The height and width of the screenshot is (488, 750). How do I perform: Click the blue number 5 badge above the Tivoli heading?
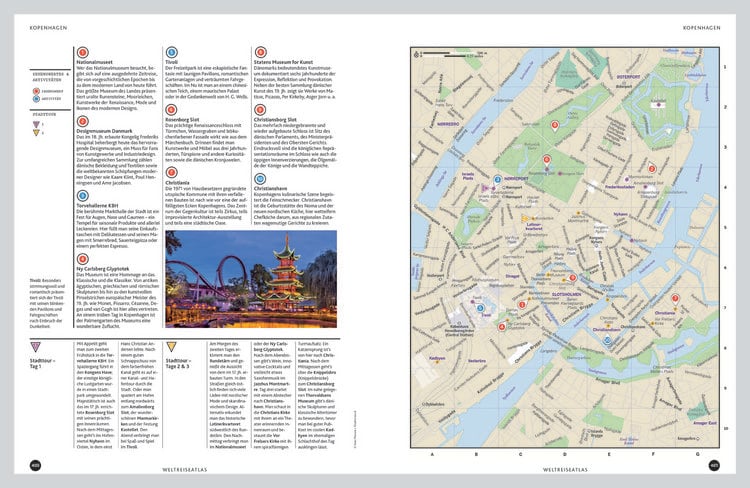click(x=171, y=53)
